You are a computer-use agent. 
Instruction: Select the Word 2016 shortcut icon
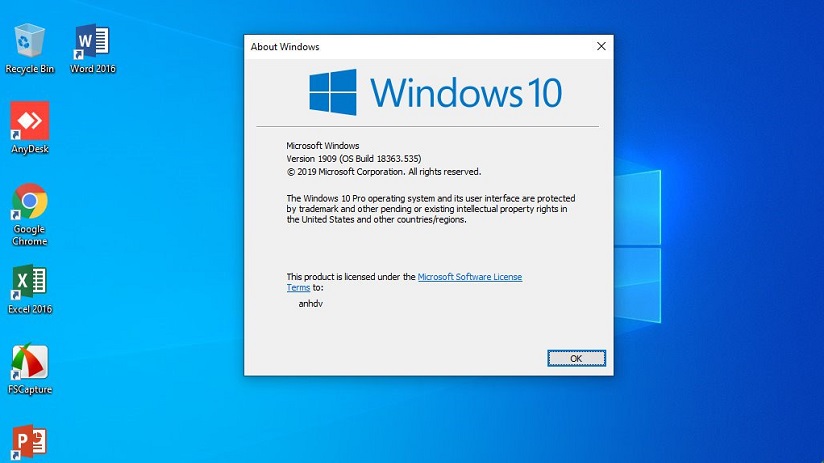[x=91, y=42]
